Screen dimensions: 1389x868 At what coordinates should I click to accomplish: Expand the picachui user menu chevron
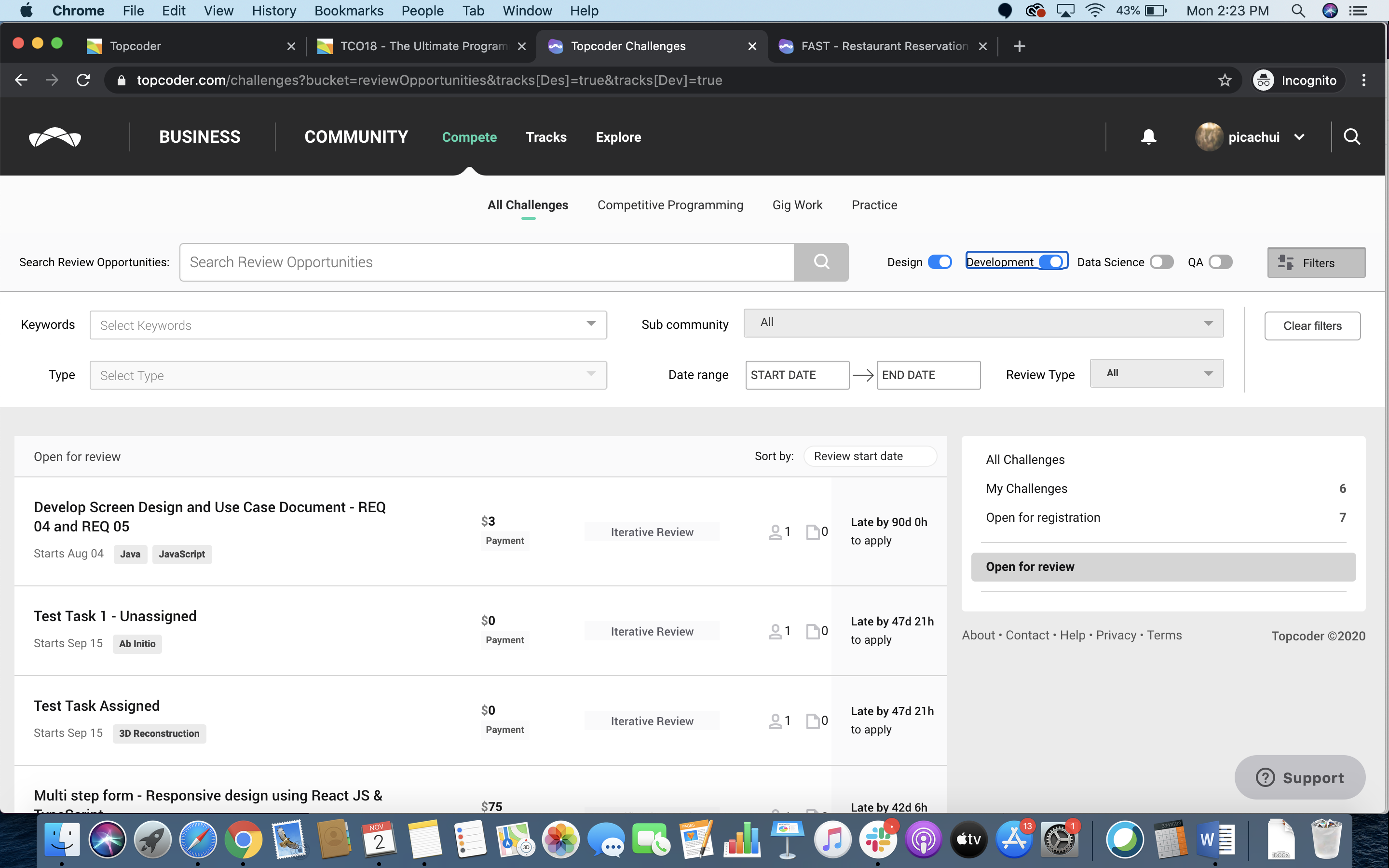[x=1299, y=137]
